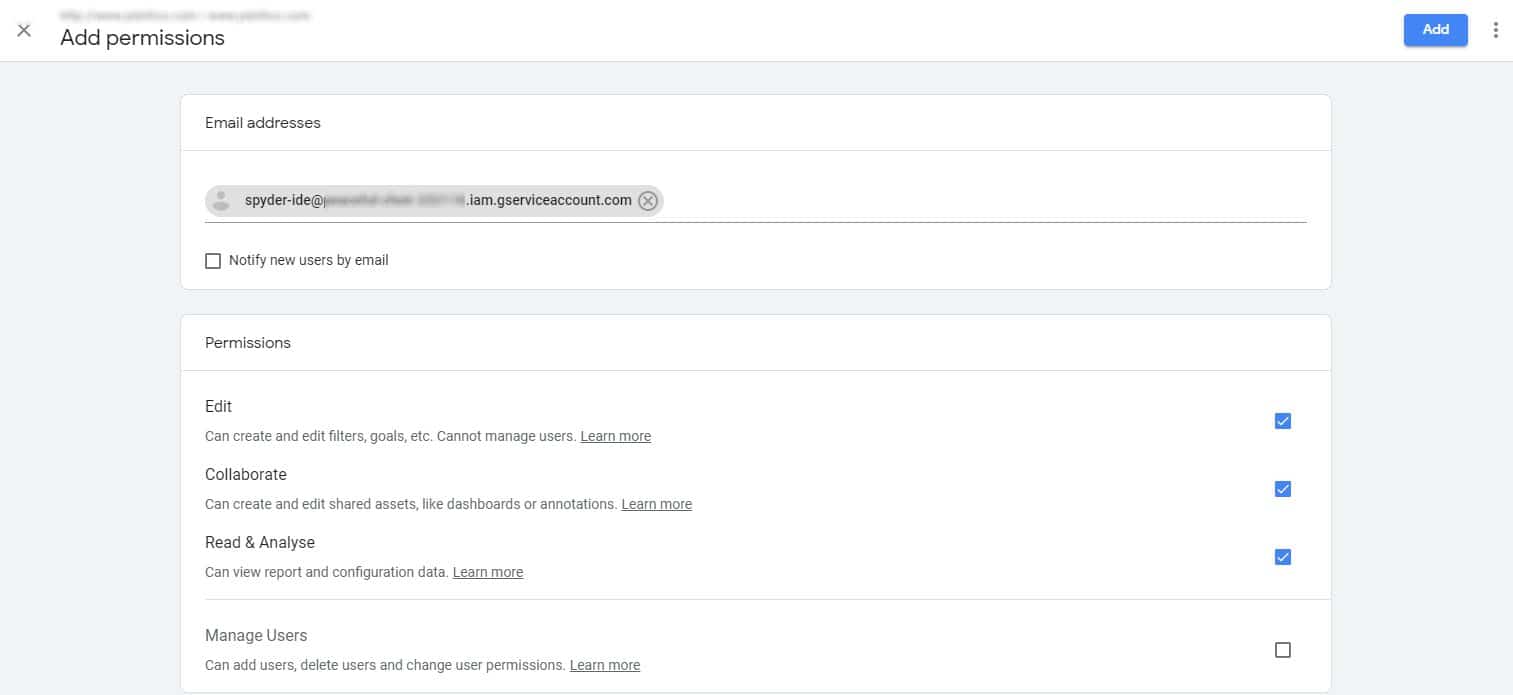
Task: Click the Edit permission label
Action: (x=218, y=407)
